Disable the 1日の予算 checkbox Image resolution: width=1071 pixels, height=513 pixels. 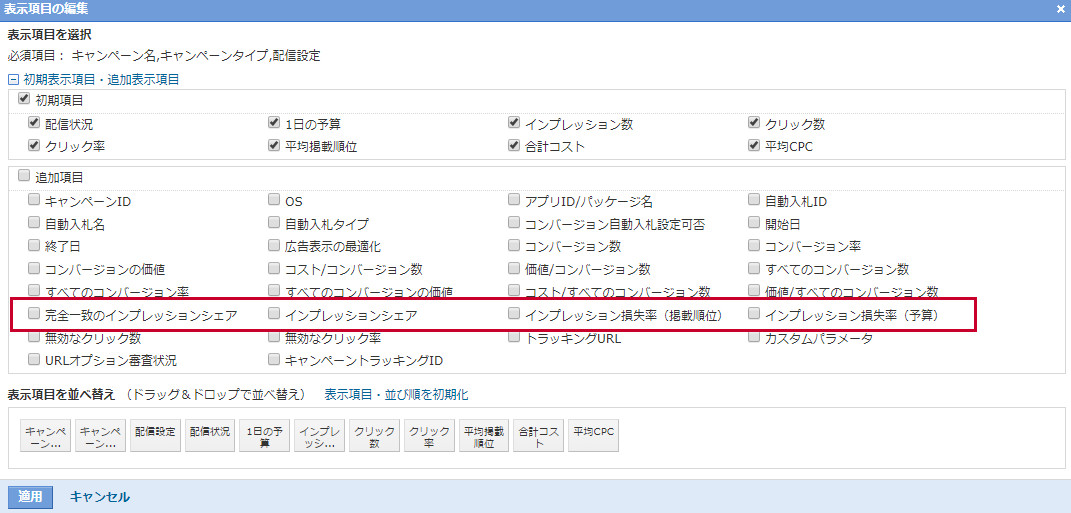[x=275, y=123]
